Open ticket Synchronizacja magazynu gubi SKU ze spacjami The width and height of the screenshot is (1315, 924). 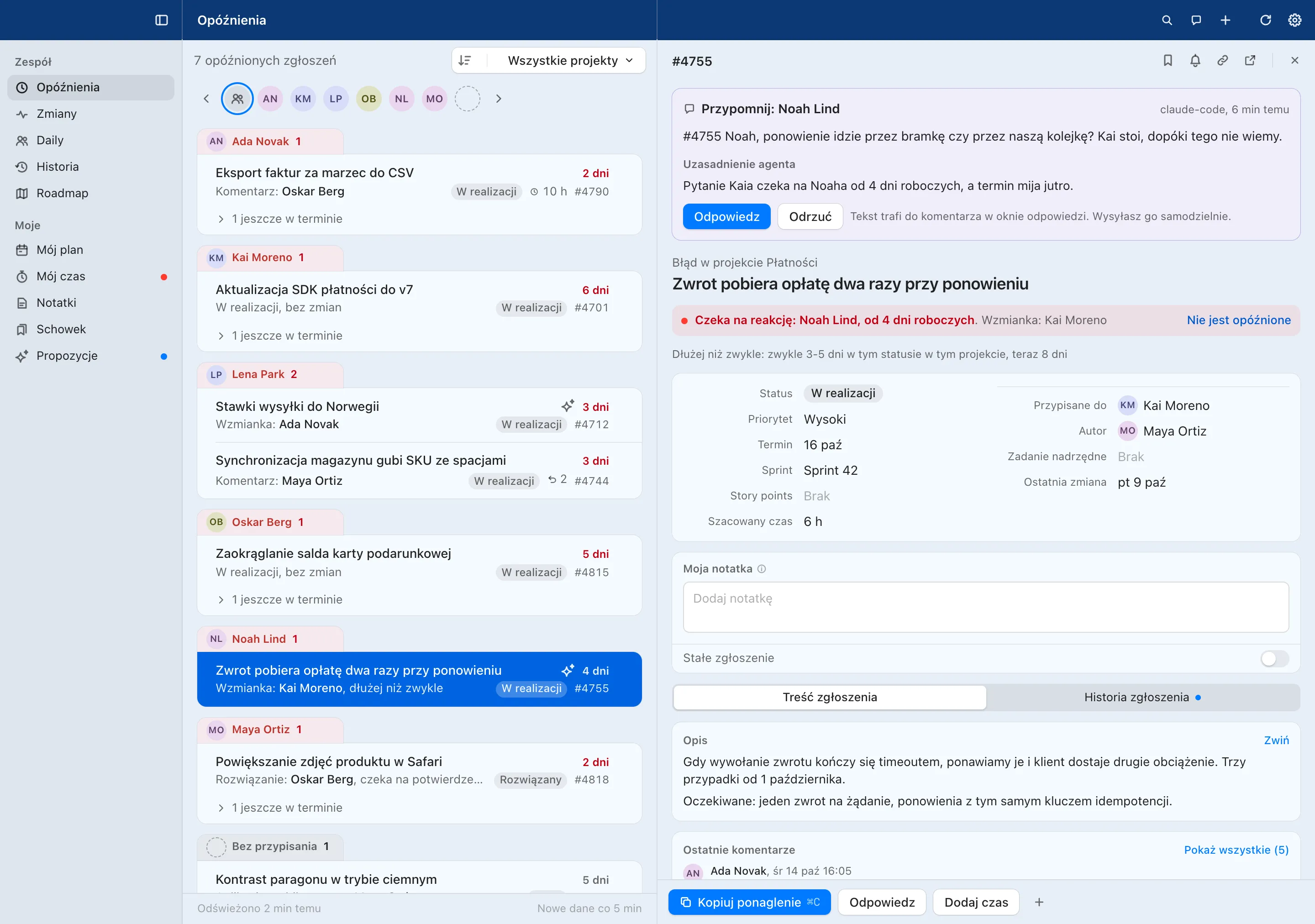pyautogui.click(x=419, y=470)
